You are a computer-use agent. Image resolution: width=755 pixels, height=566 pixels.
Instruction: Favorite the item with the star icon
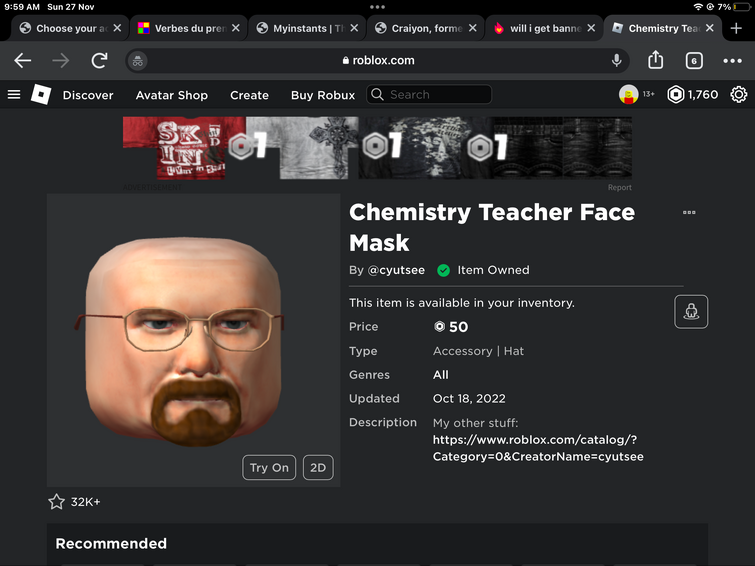56,501
